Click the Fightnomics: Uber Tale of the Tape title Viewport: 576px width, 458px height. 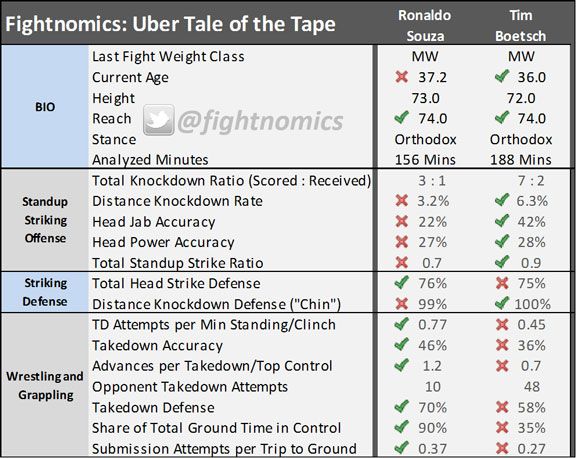pos(170,24)
